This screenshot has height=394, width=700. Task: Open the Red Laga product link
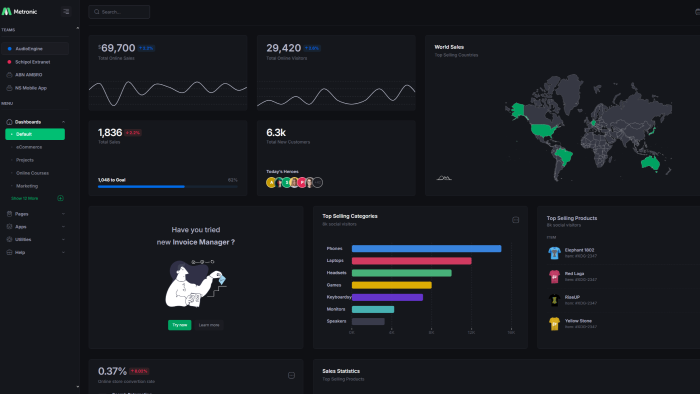(x=575, y=274)
